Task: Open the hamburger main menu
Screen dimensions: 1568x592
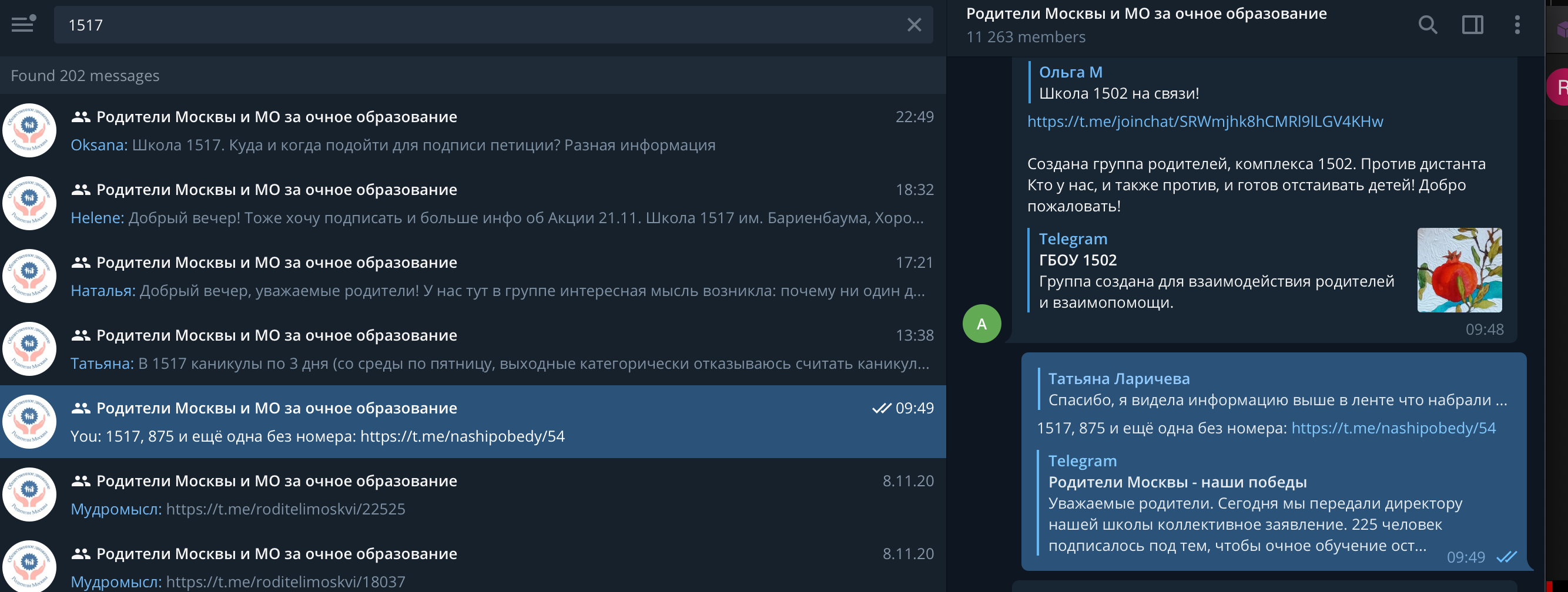Action: [x=23, y=24]
